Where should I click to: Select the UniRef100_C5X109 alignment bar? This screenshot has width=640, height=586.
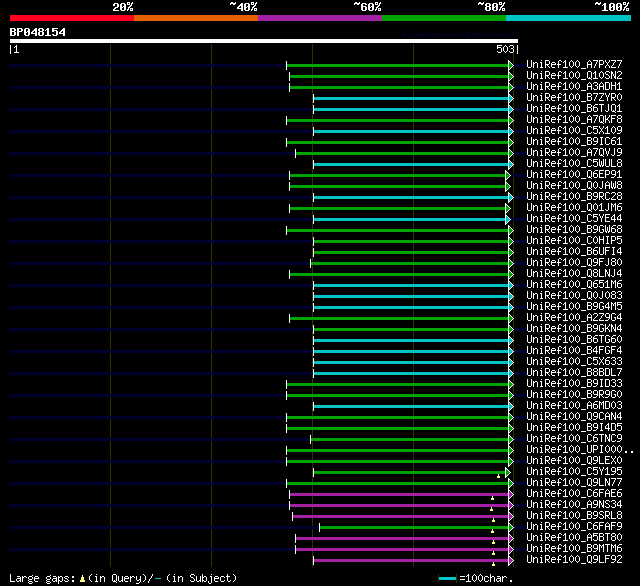[411, 131]
